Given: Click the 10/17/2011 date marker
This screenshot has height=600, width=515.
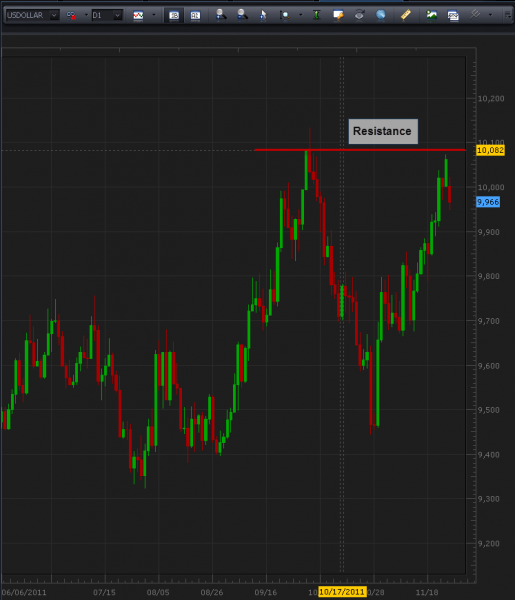Looking at the screenshot, I should 342,592.
